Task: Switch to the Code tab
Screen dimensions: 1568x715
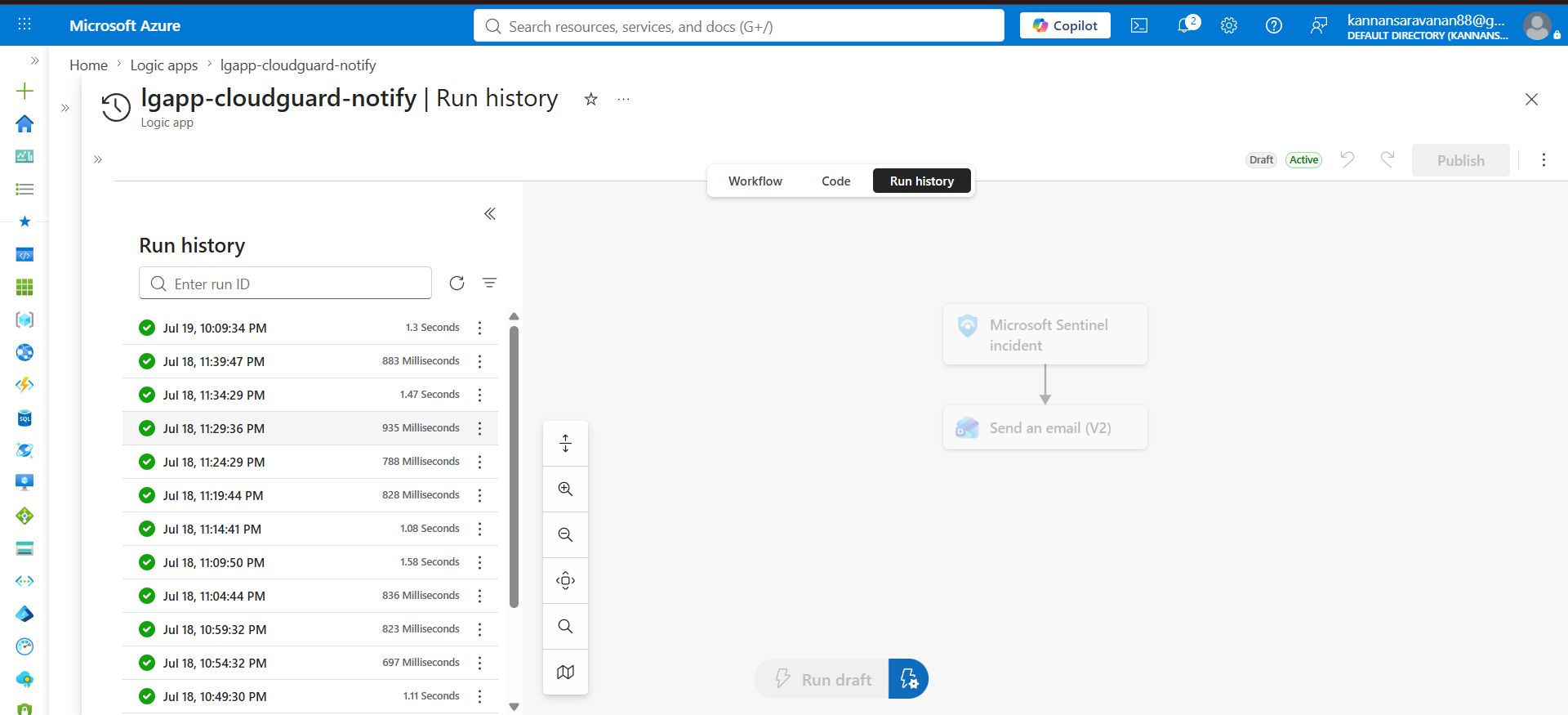Action: click(835, 181)
